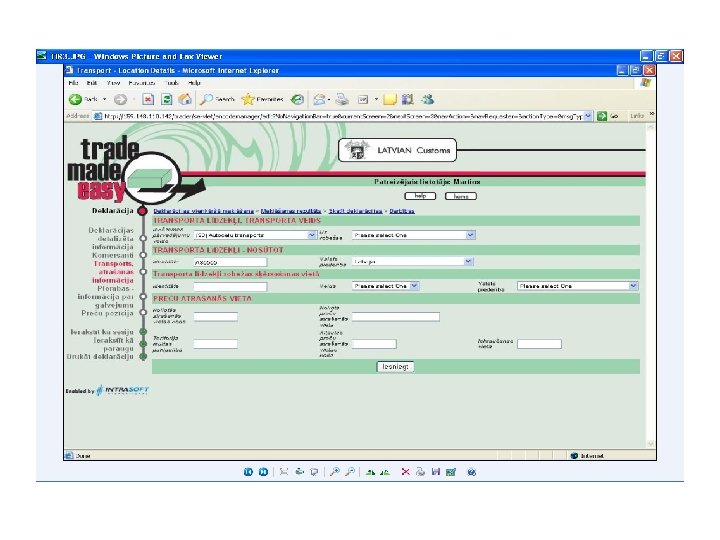Rotate image counterclockwise in Picture Viewer
Viewport: 720px width, 540px height.
pyautogui.click(x=385, y=472)
